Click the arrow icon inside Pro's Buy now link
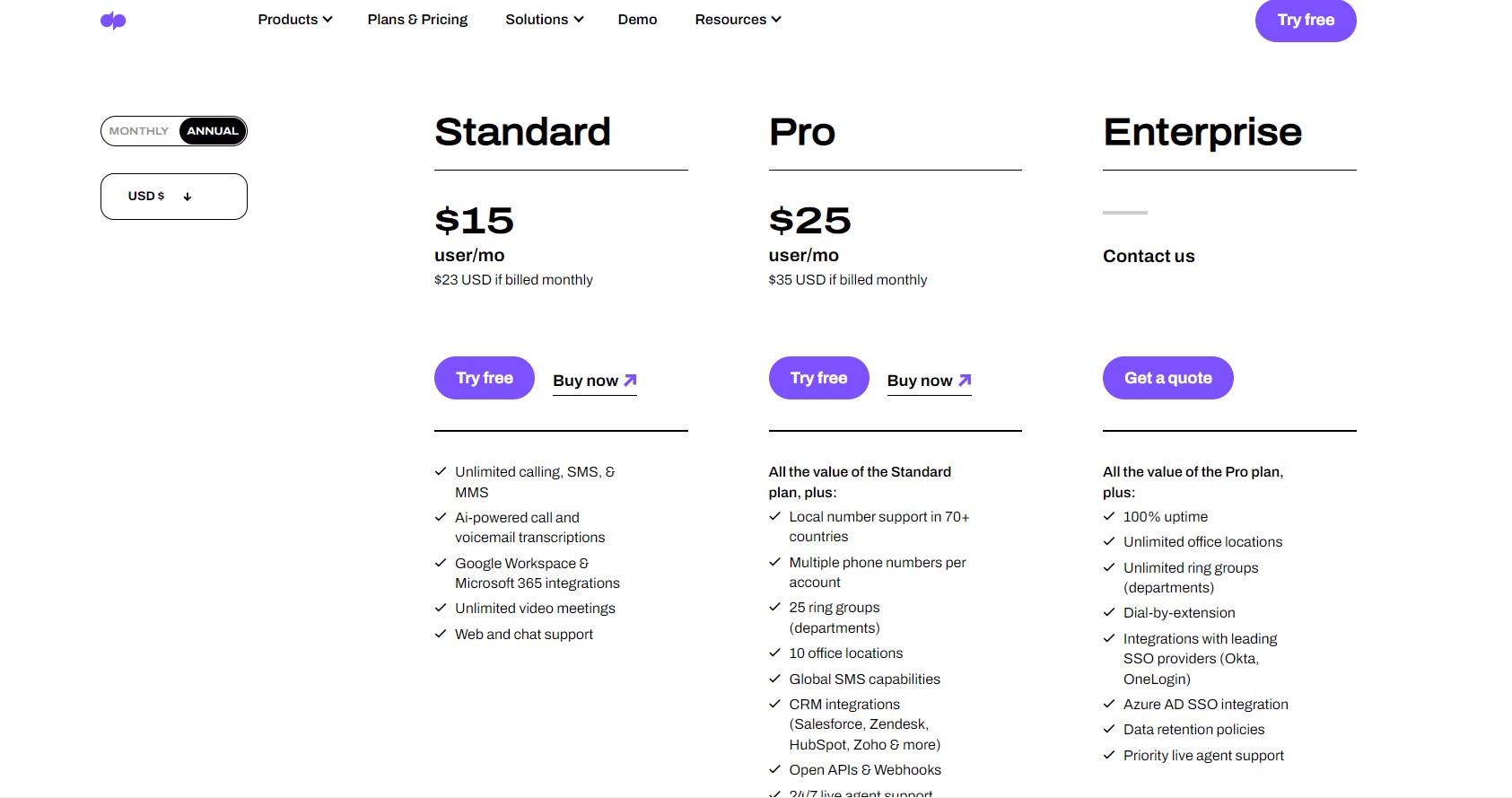The width and height of the screenshot is (1512, 798). (964, 378)
